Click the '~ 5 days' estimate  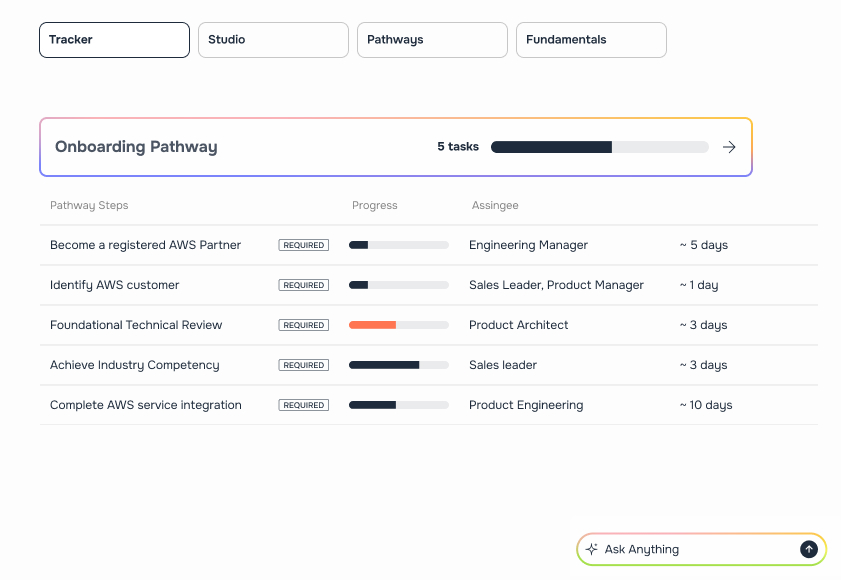704,245
